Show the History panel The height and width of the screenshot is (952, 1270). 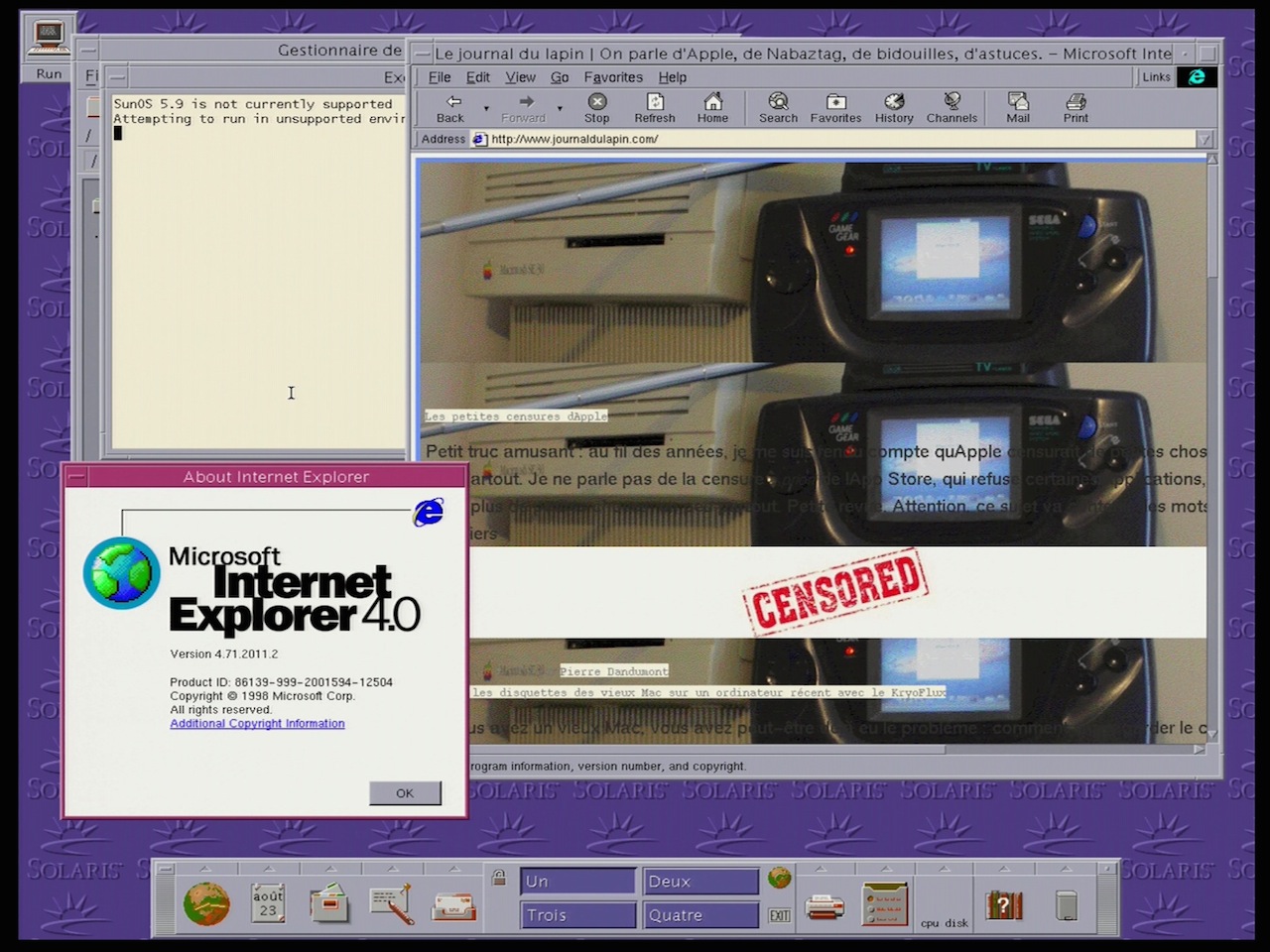tap(894, 109)
